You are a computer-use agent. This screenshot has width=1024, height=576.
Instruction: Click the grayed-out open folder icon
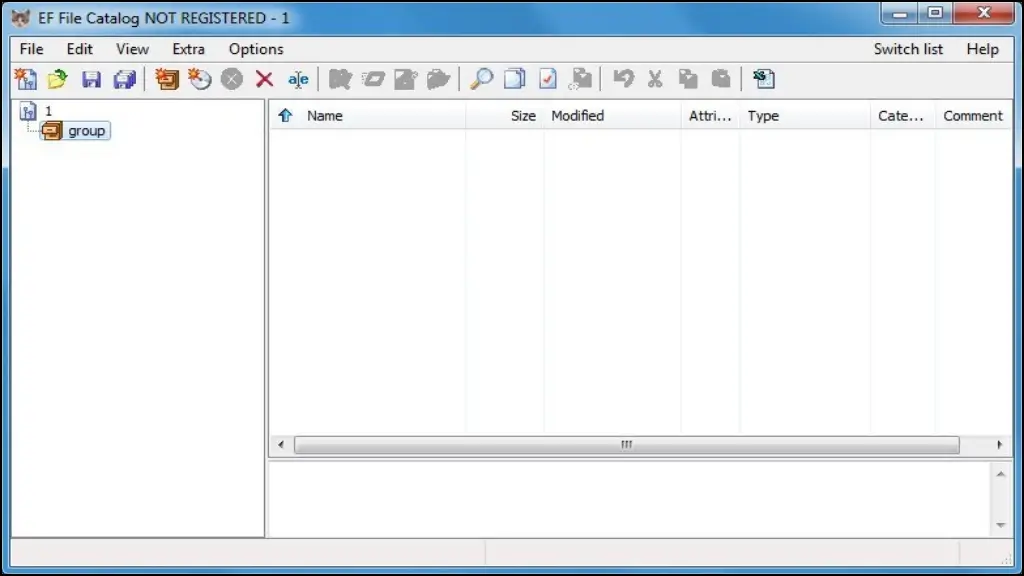click(x=438, y=79)
